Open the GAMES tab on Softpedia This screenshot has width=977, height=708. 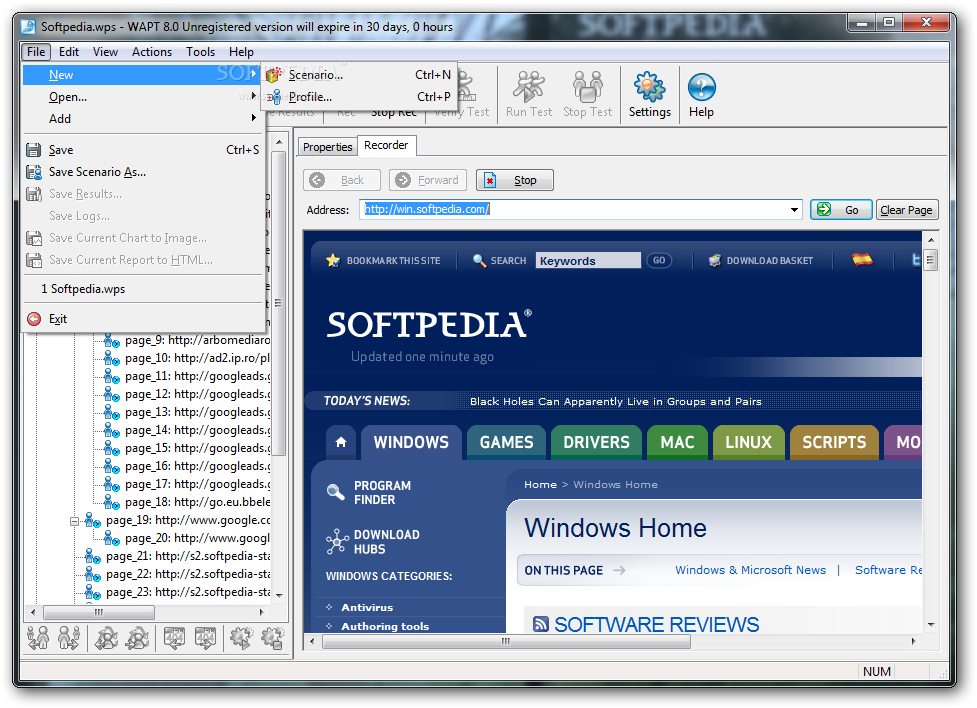[506, 442]
